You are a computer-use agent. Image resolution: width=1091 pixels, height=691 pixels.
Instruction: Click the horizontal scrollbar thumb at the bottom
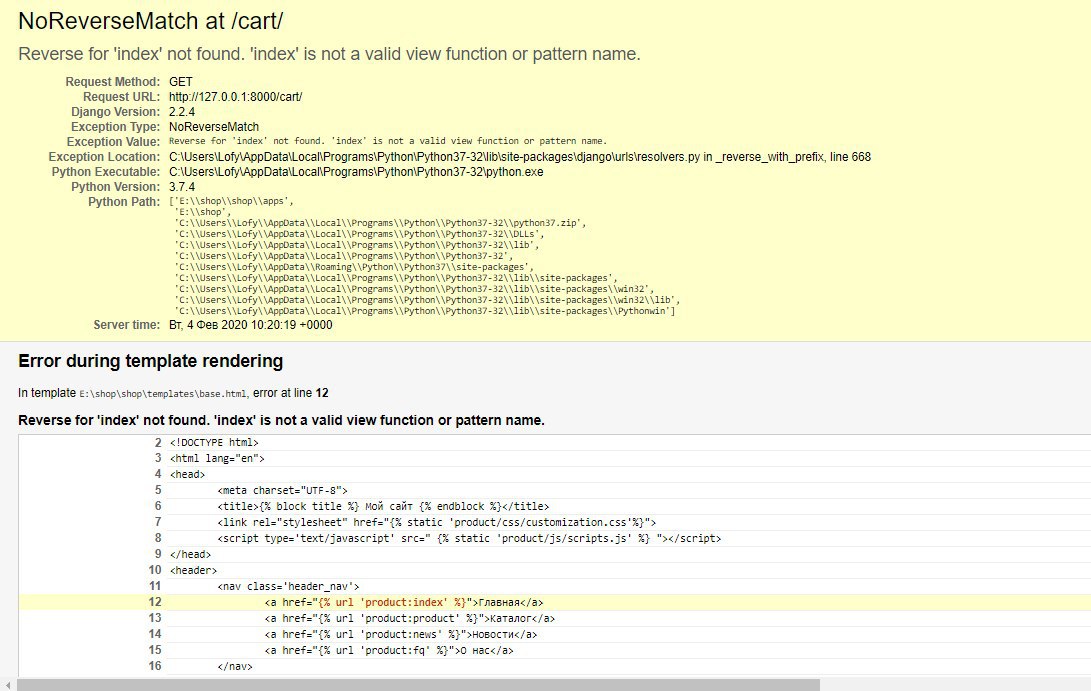point(417,685)
